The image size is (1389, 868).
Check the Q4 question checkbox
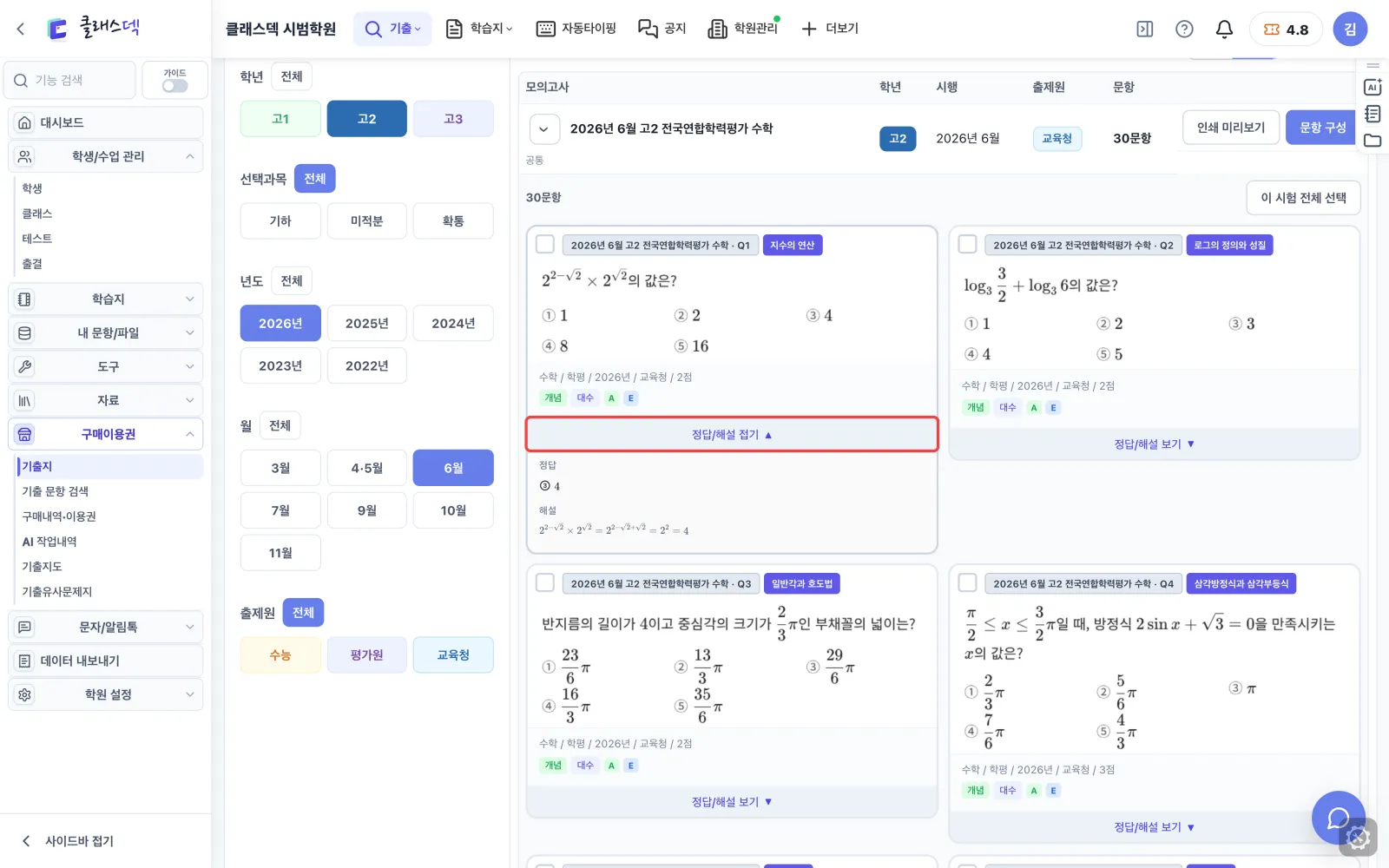pyautogui.click(x=967, y=582)
